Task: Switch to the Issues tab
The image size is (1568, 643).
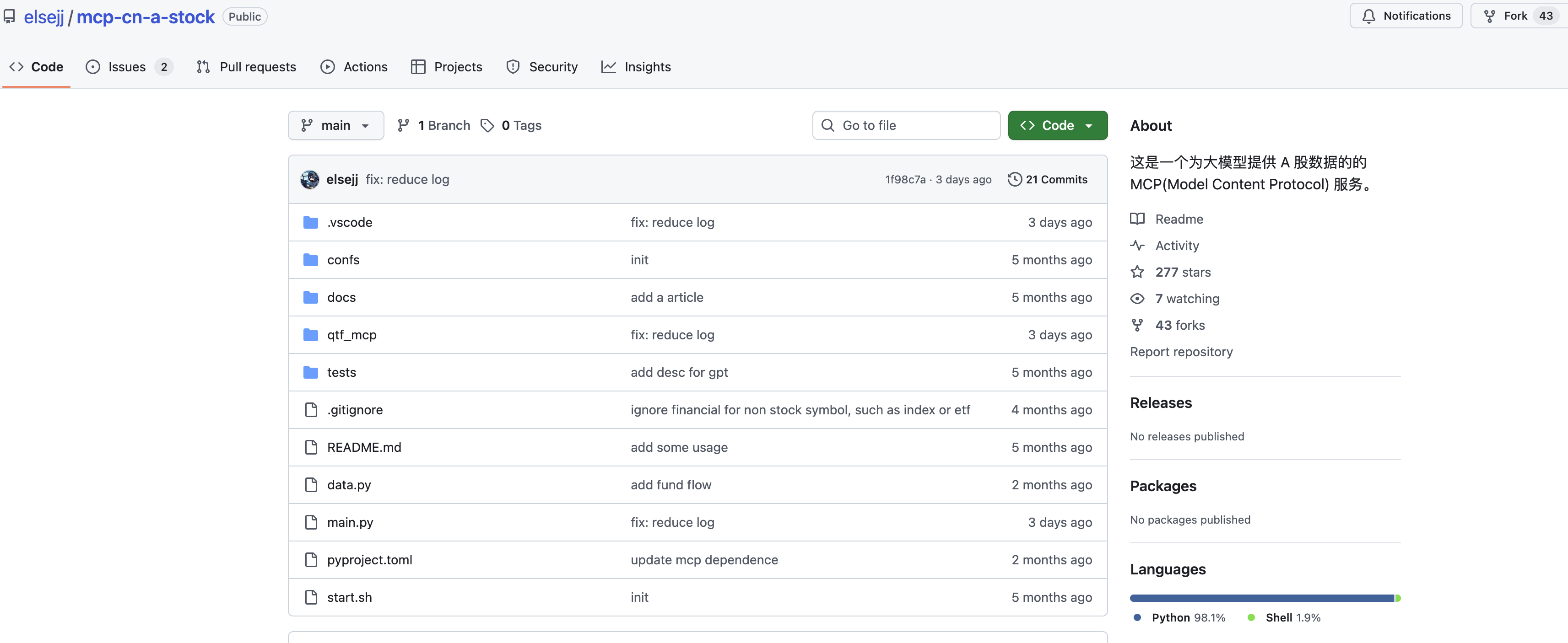Action: (127, 67)
